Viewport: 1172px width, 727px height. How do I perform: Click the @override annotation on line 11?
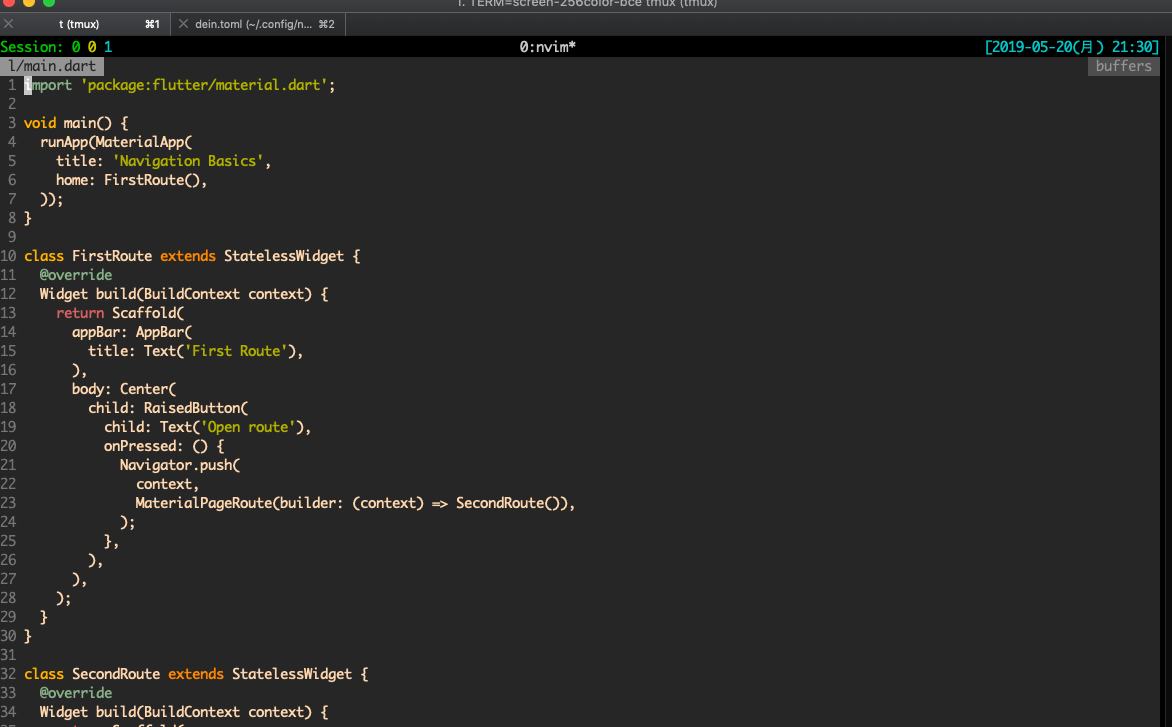pyautogui.click(x=75, y=274)
